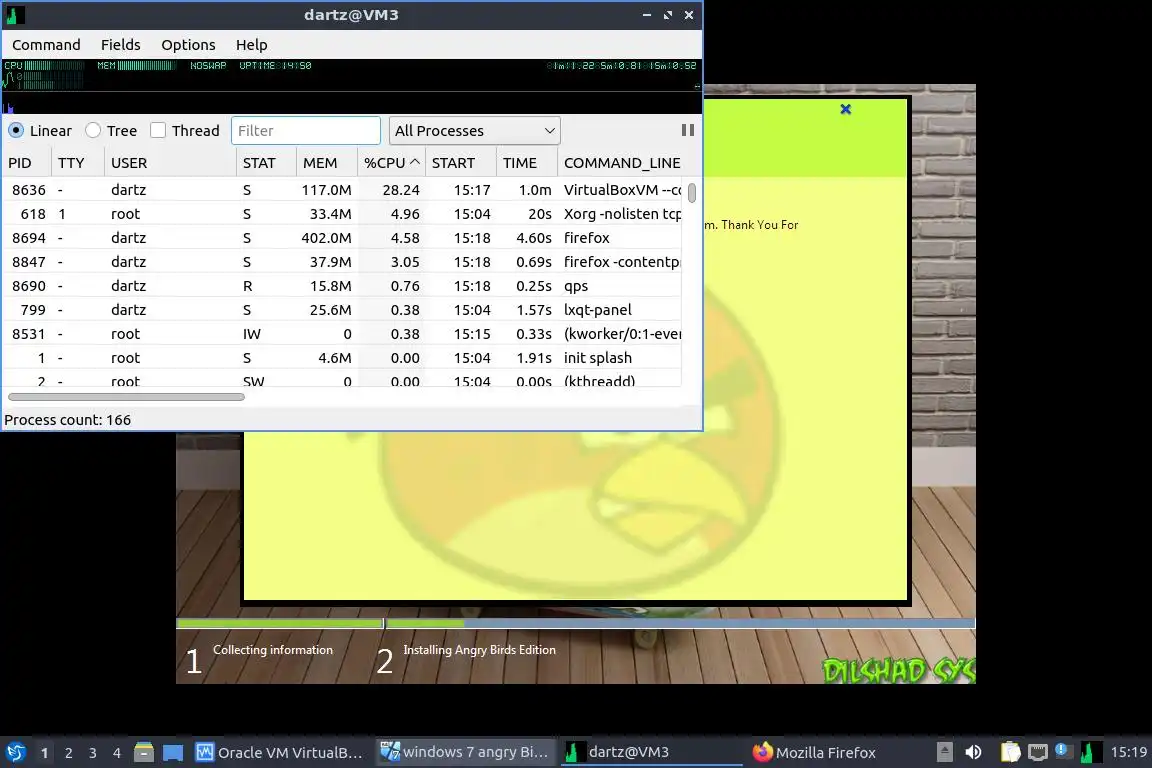Select the firefox -contentproc process row

point(342,262)
